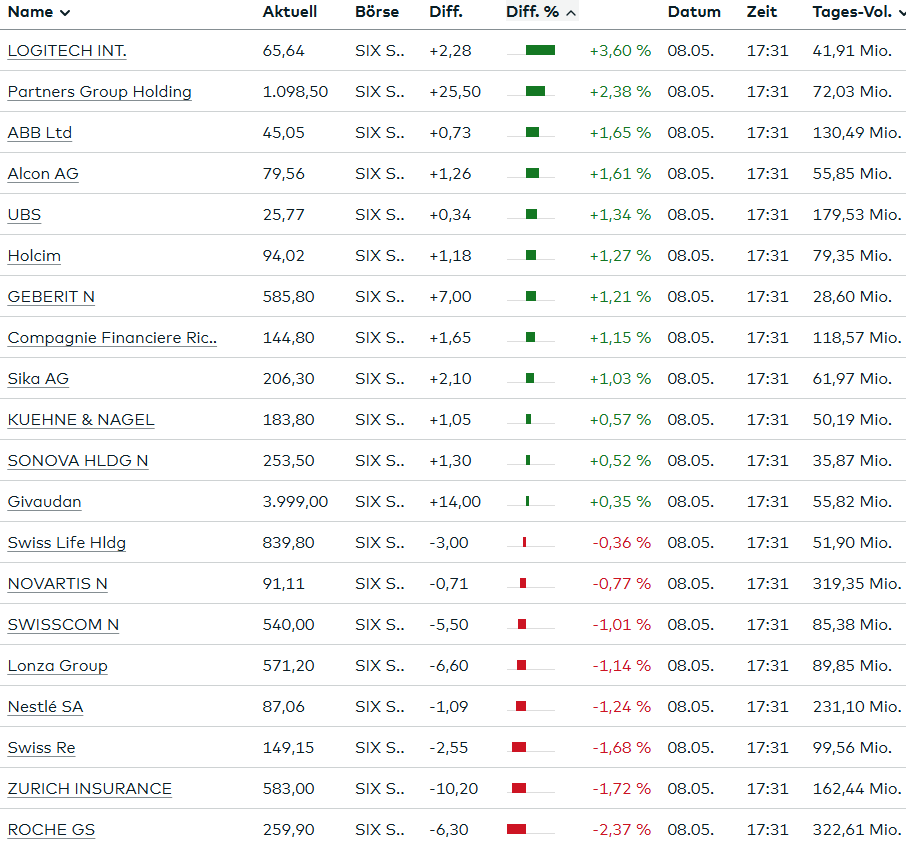
Task: Click Nestlé SA difference -1,09
Action: [x=449, y=707]
